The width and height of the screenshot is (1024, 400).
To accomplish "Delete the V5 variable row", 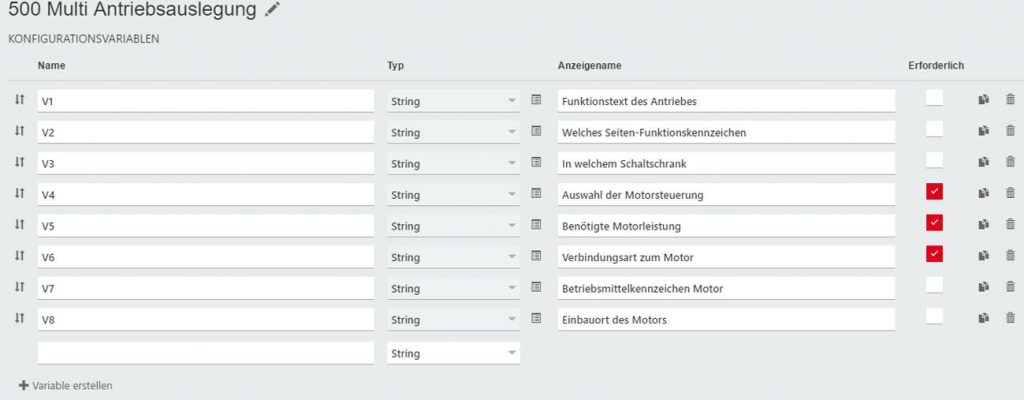I will tap(1010, 225).
